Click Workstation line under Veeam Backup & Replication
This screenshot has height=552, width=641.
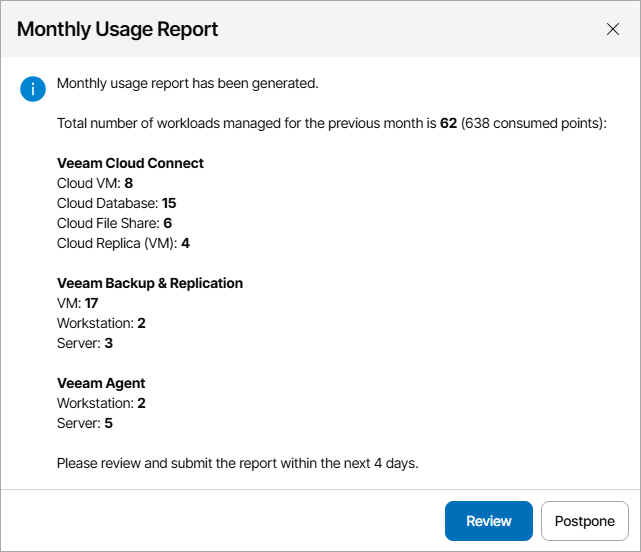click(101, 323)
